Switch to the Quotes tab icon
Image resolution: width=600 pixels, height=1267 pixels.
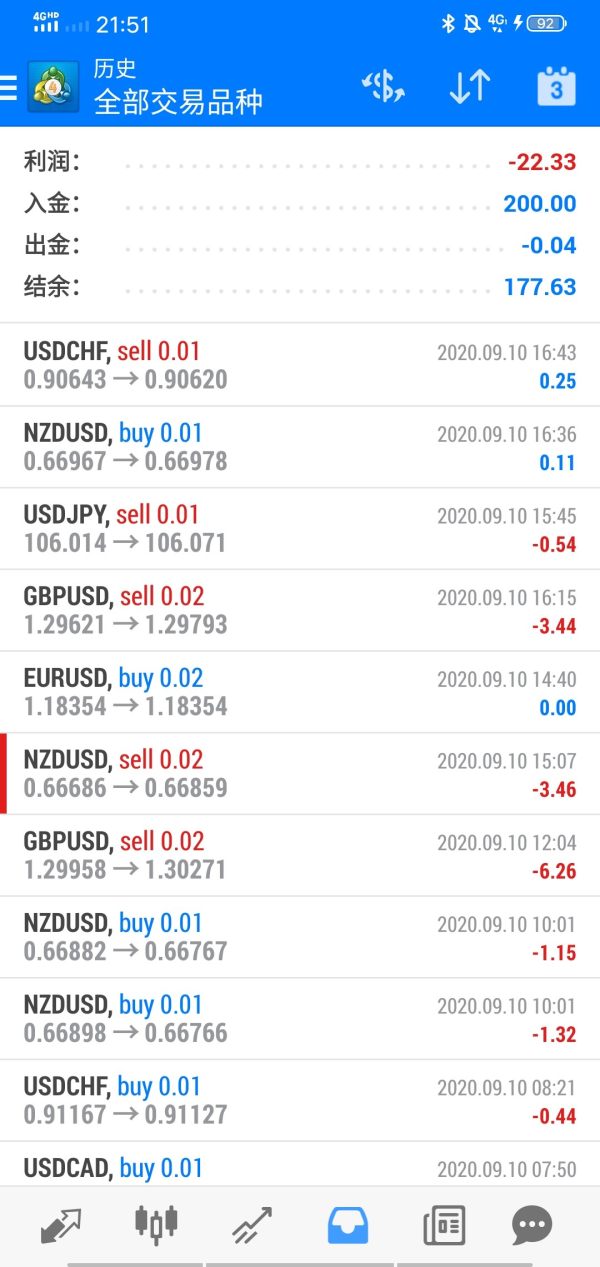click(61, 1224)
